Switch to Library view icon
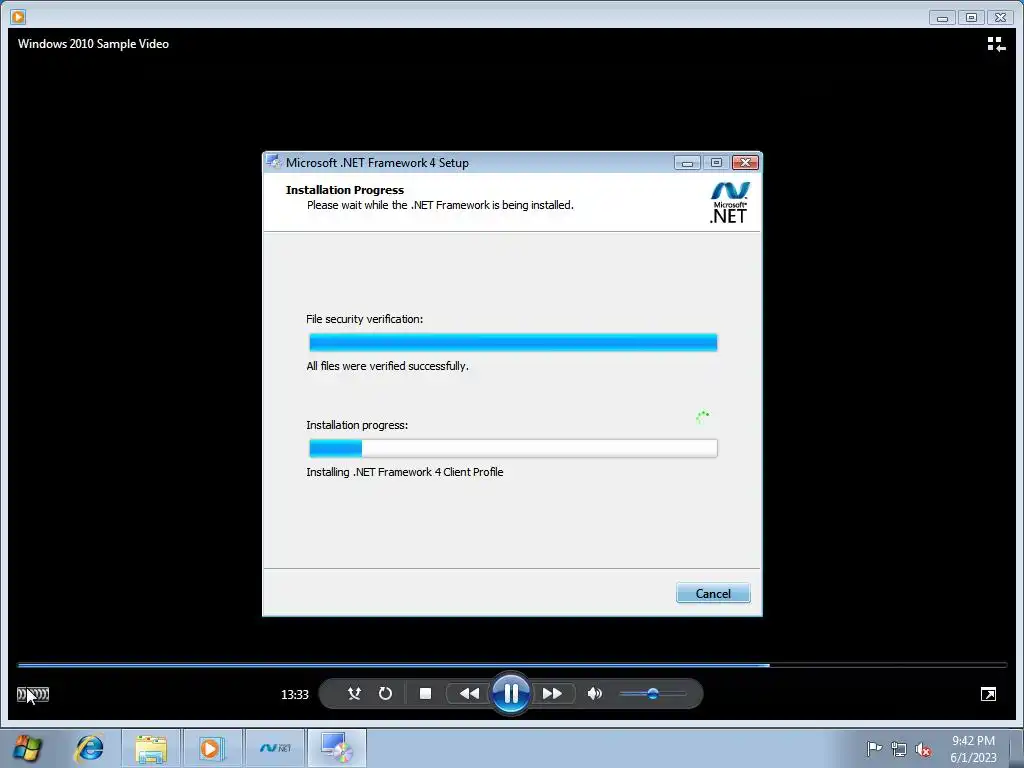 click(x=996, y=44)
